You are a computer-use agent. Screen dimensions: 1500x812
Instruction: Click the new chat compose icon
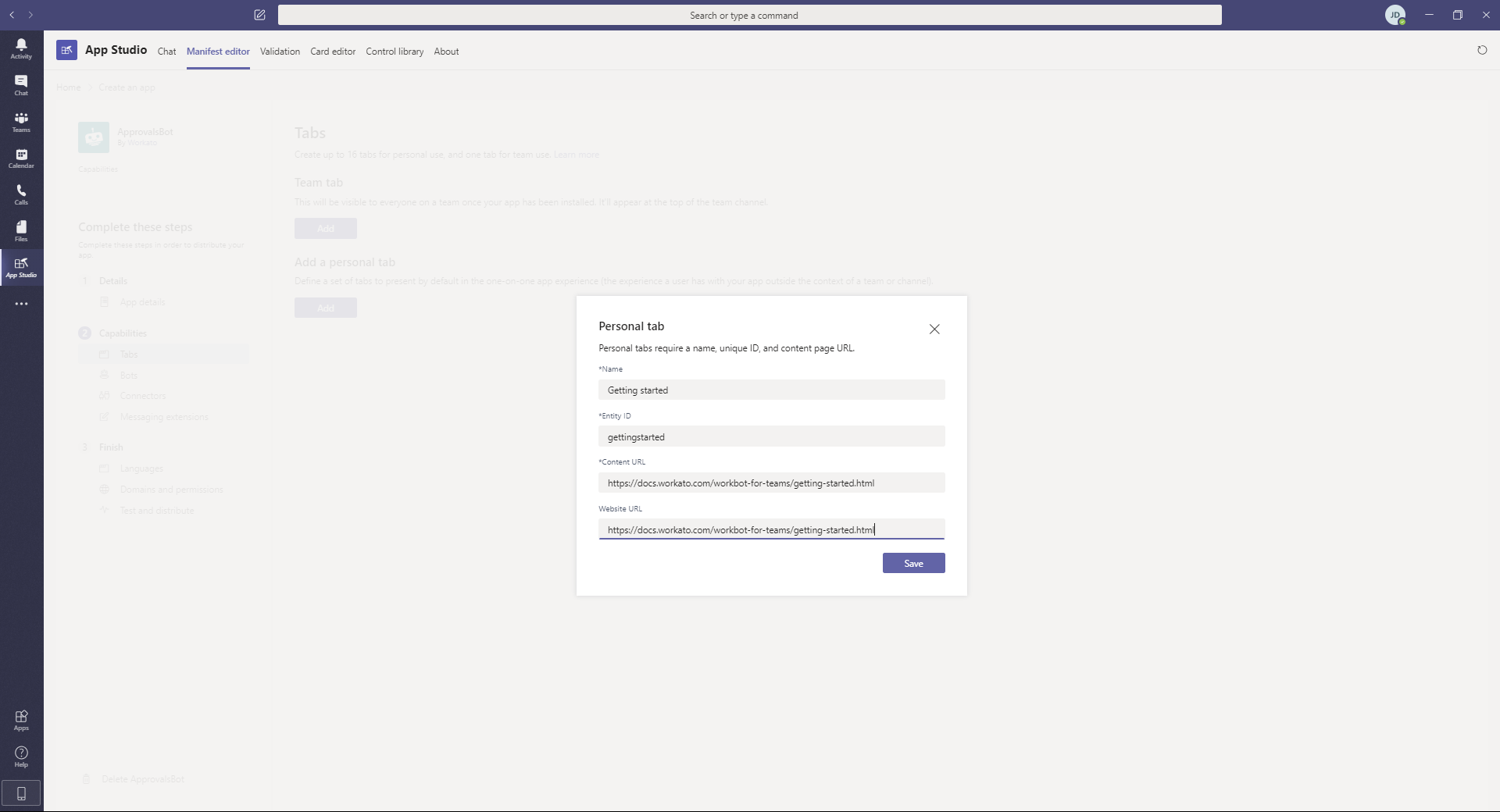[259, 15]
